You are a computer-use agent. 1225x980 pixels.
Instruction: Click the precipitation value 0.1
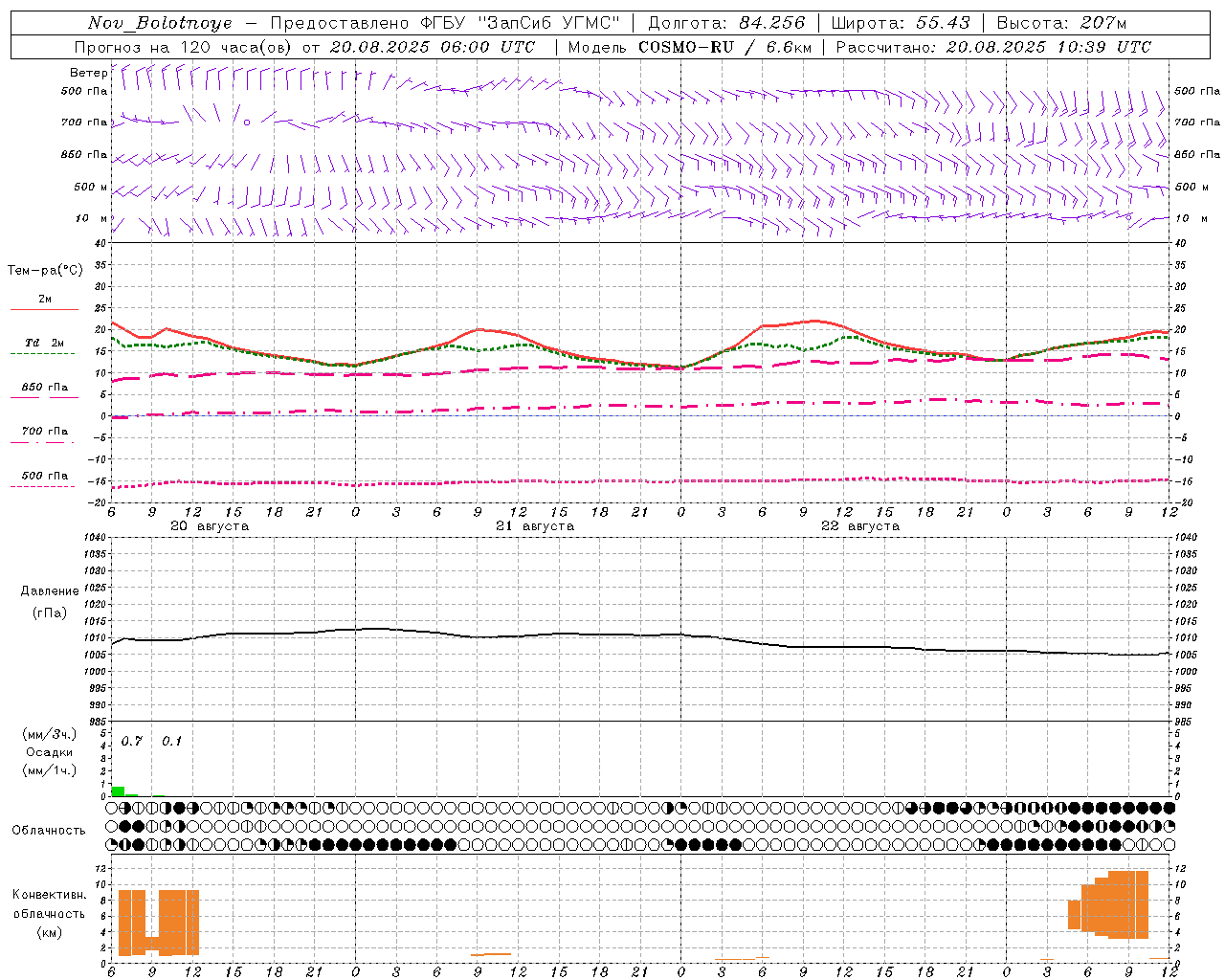click(x=171, y=742)
